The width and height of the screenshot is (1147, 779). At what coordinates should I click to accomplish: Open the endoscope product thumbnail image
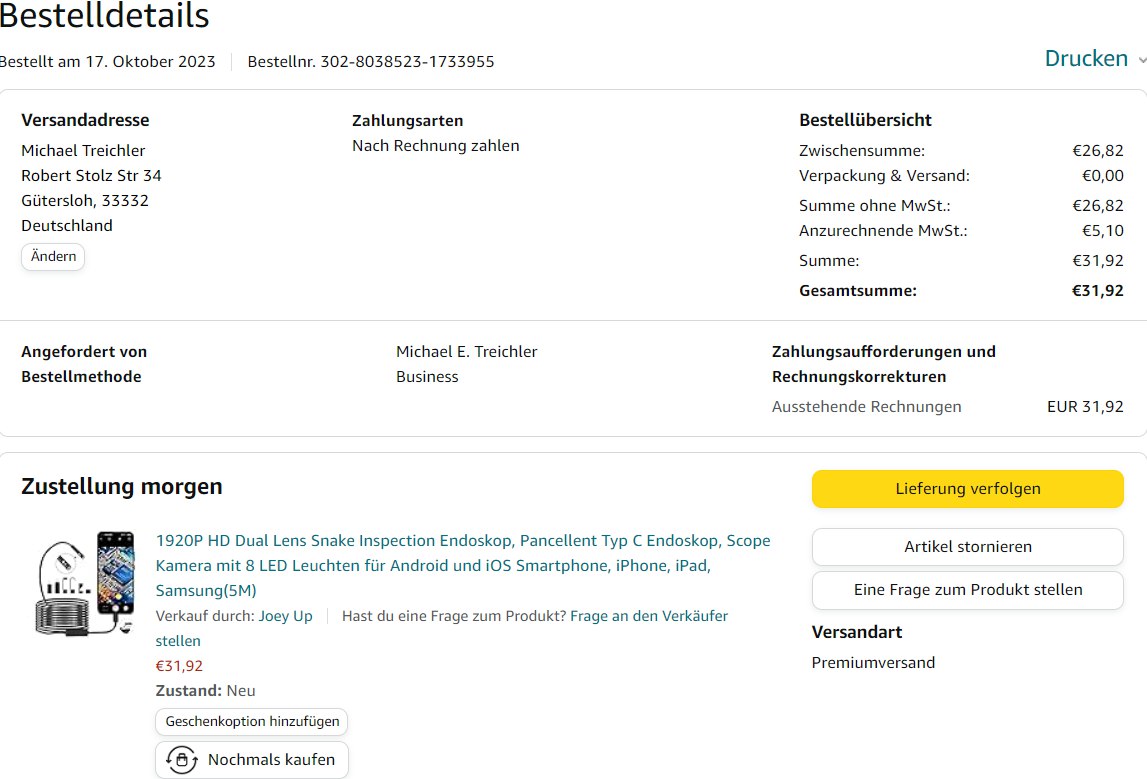click(x=85, y=584)
